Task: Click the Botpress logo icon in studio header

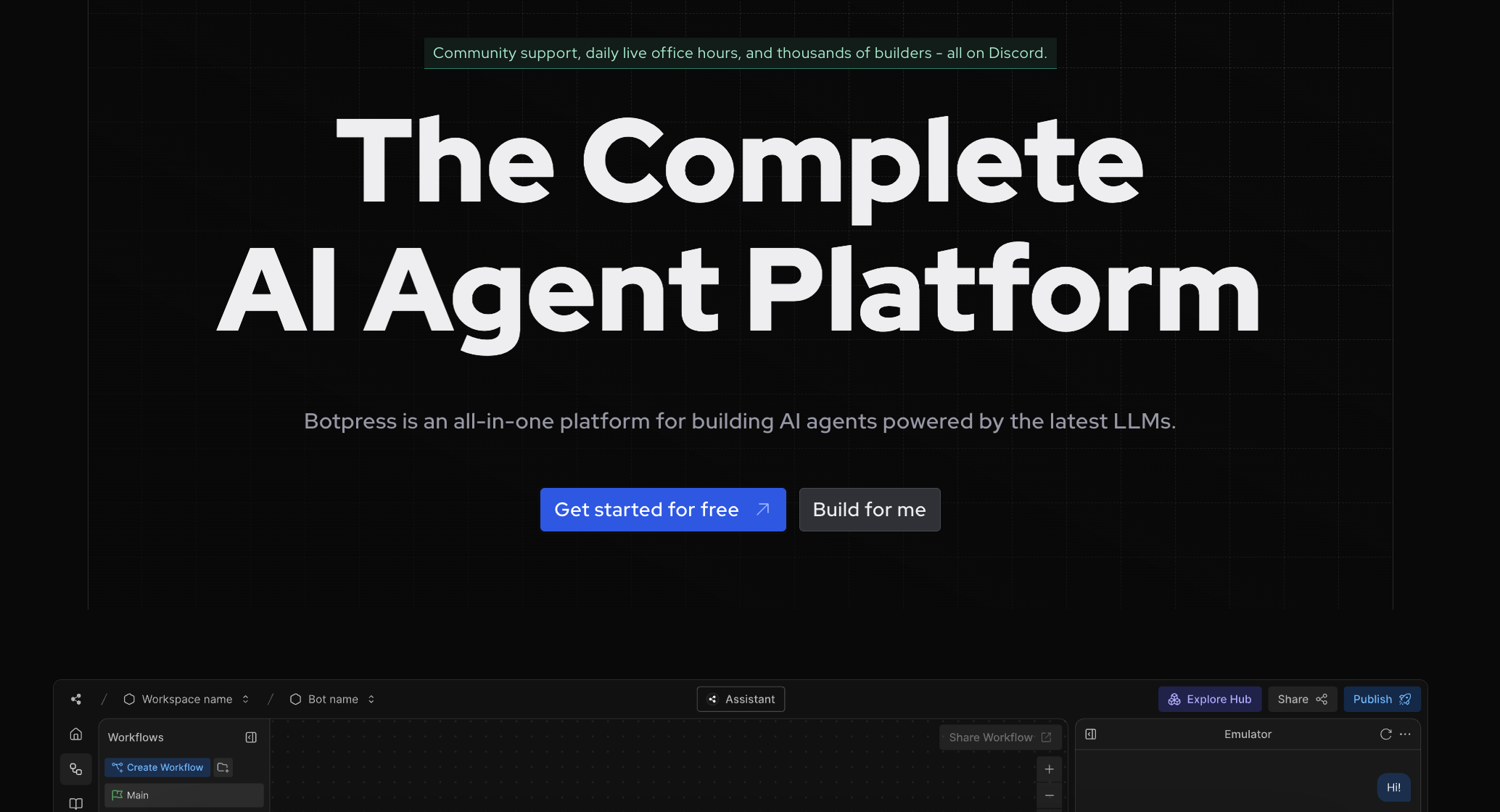Action: coord(76,699)
